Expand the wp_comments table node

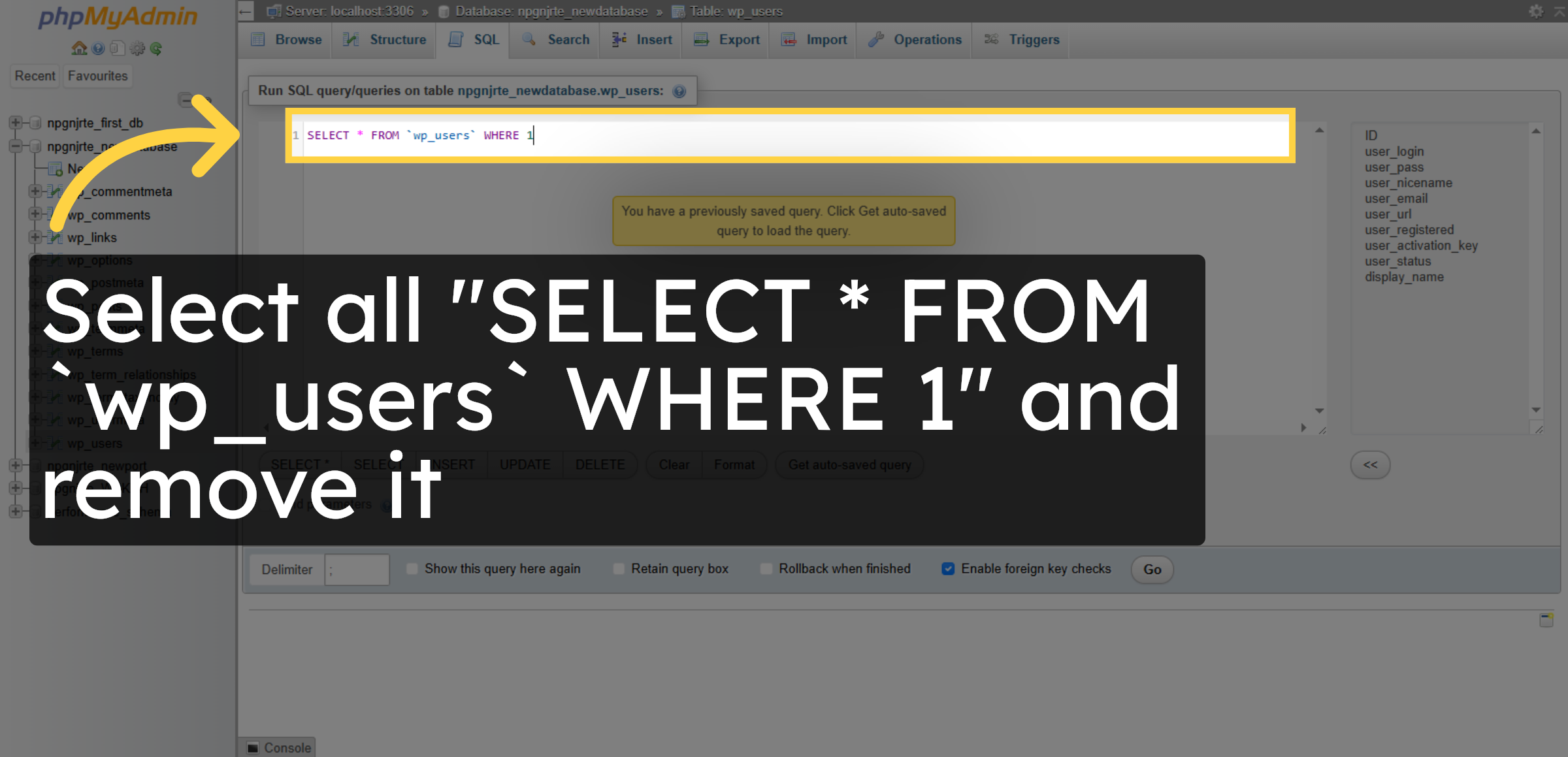pos(35,214)
